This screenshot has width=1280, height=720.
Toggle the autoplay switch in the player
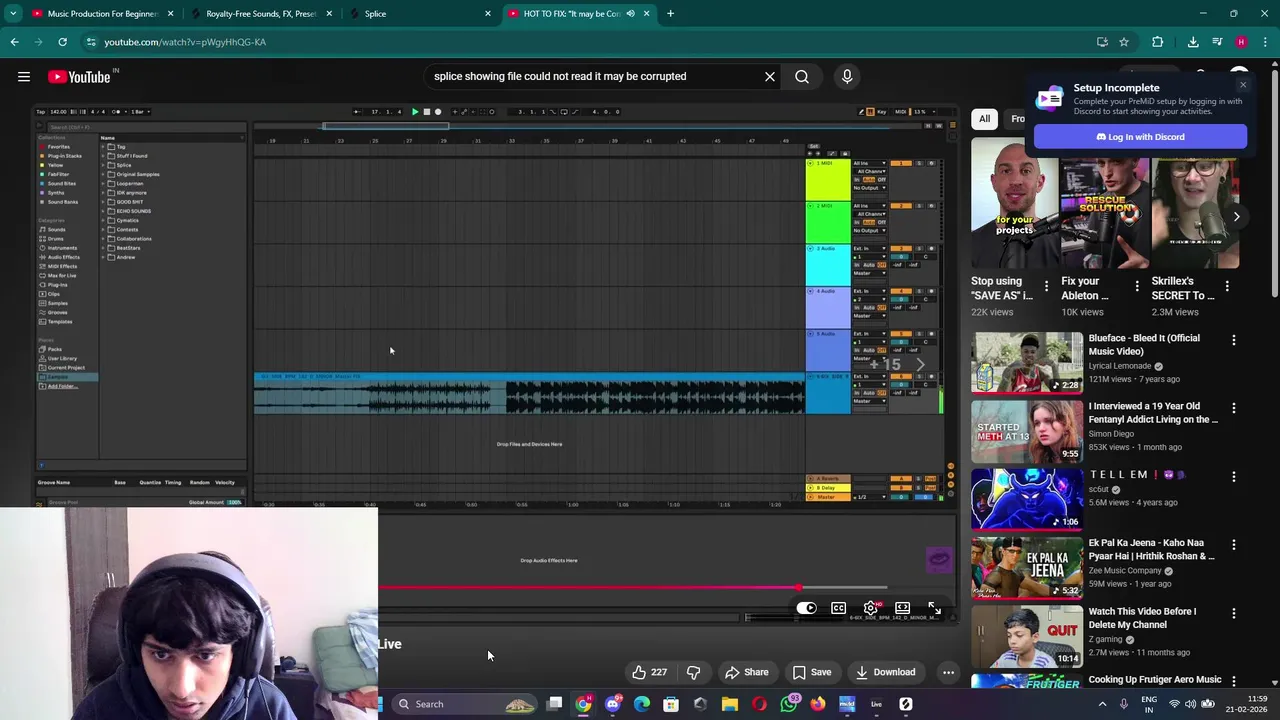point(806,608)
